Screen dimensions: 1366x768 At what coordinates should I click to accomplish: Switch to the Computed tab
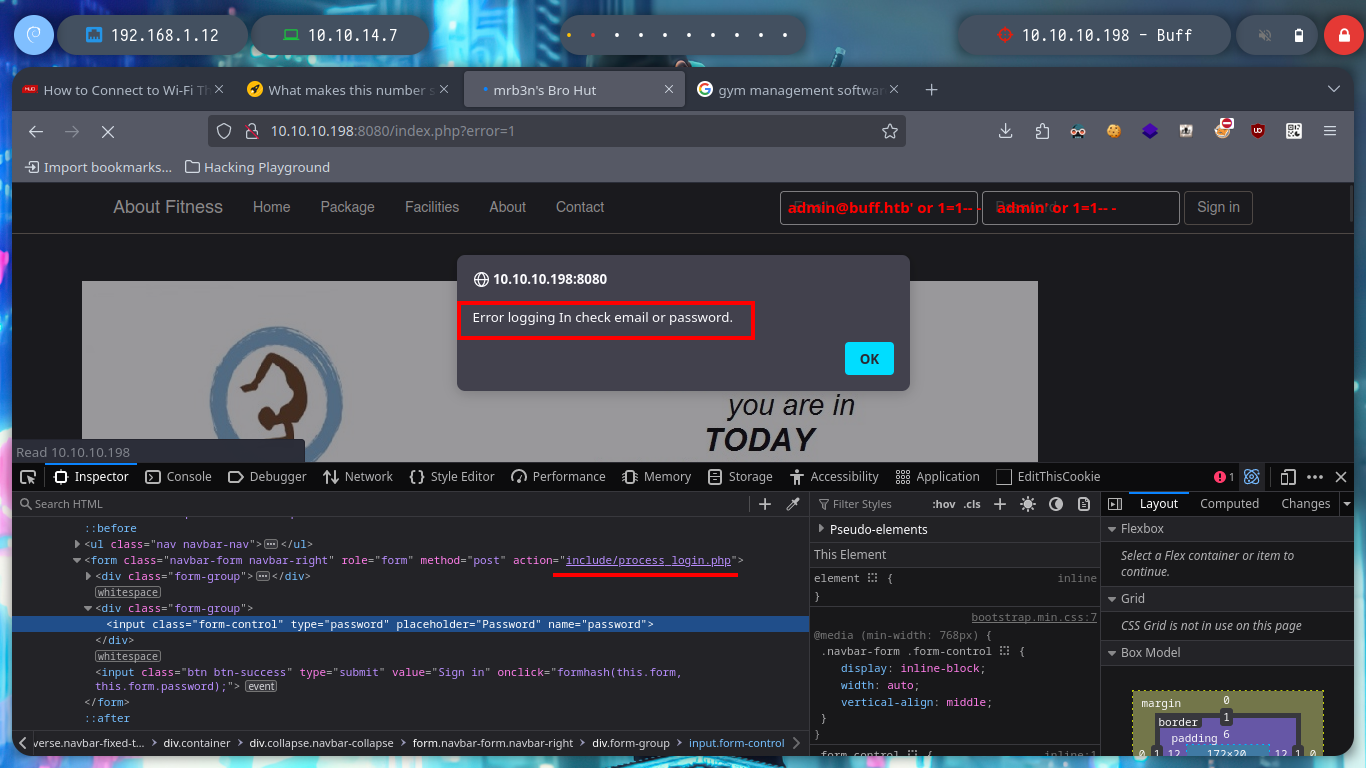coord(1229,504)
